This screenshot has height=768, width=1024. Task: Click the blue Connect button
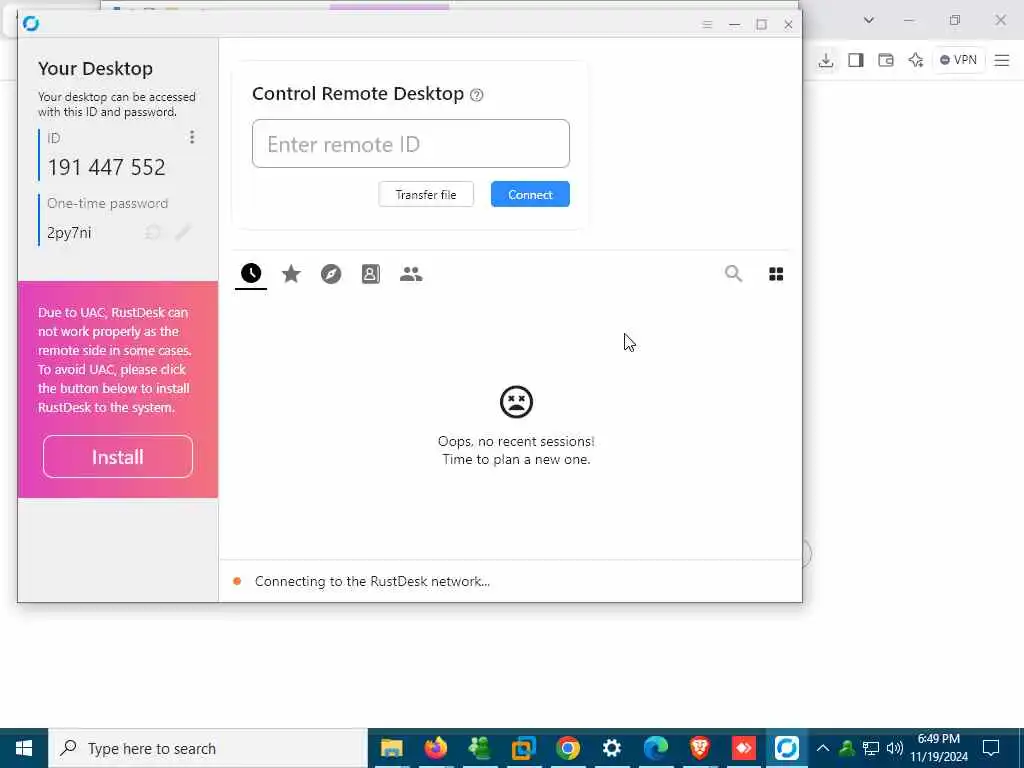click(x=530, y=195)
